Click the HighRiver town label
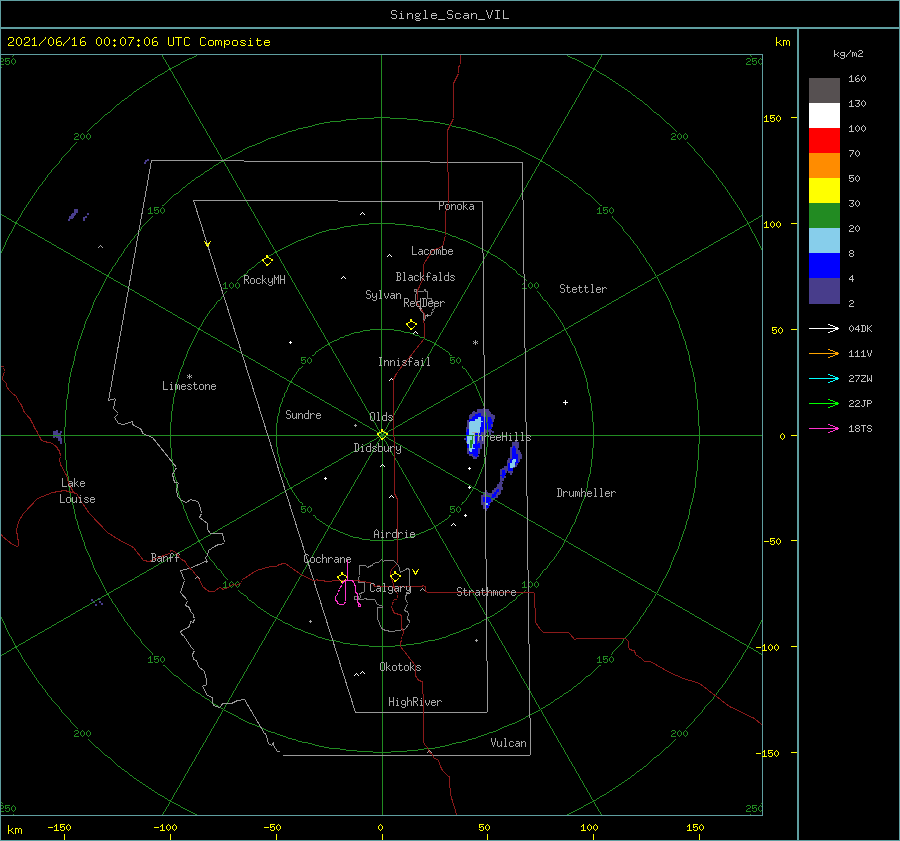Screen dimensions: 900x841 point(415,702)
